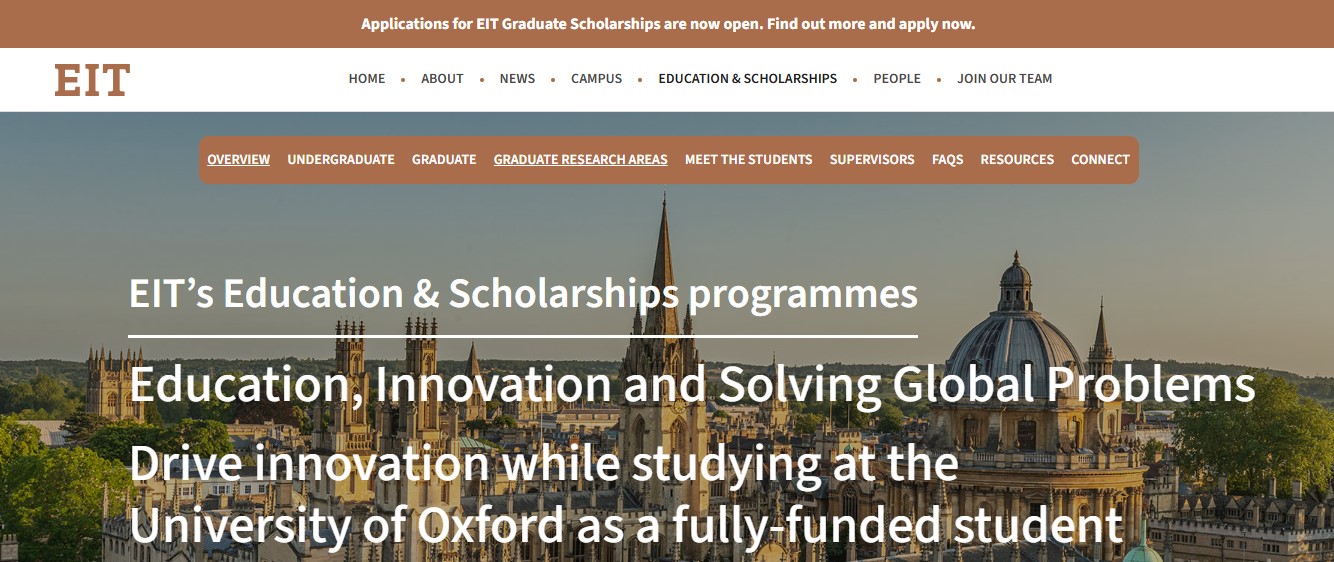
Task: Switch to the Overview tab
Action: pos(238,160)
